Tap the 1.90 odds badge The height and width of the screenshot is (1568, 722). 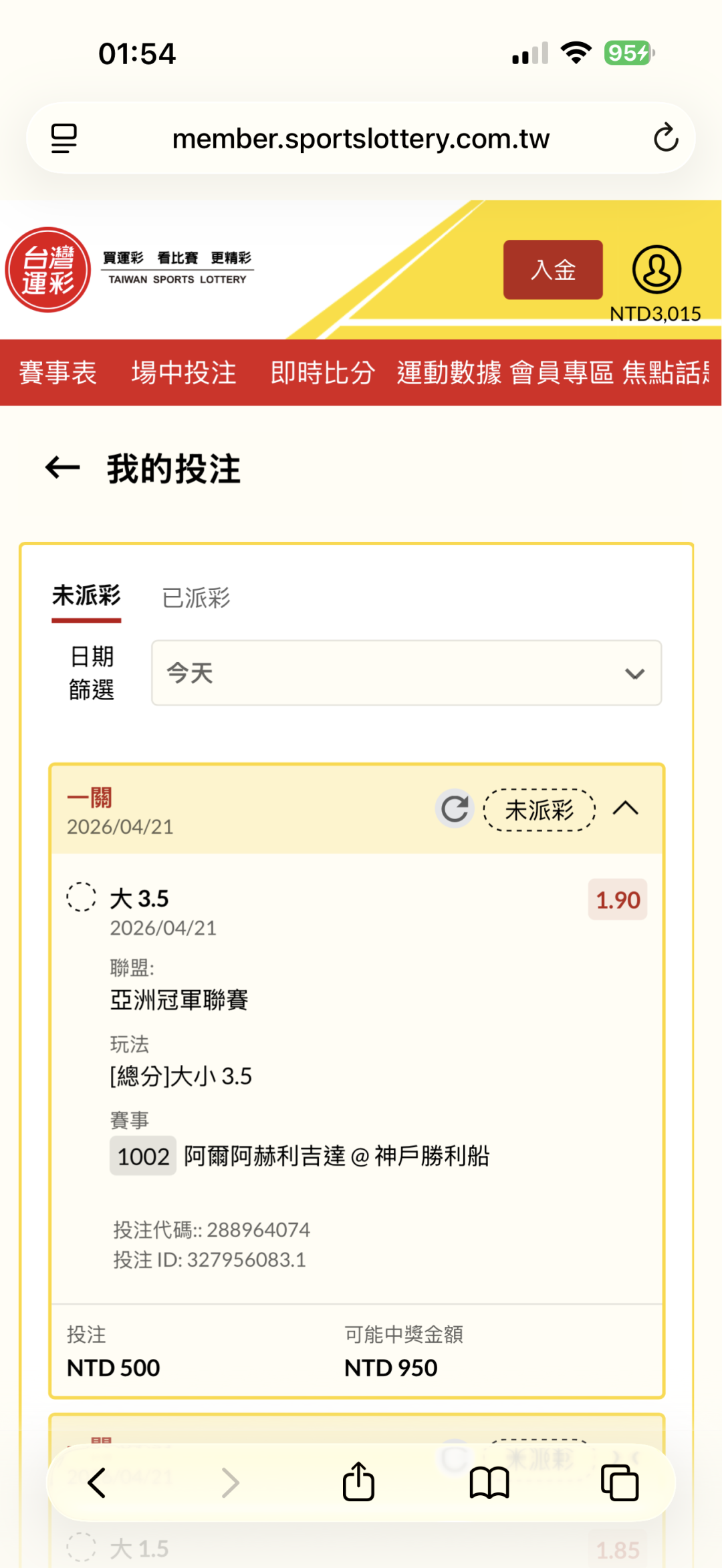[618, 900]
